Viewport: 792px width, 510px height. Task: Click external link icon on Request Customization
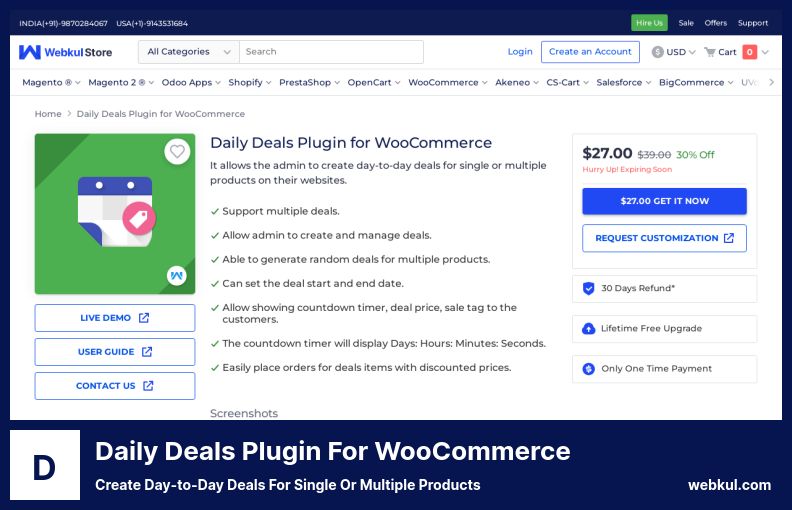(x=729, y=238)
